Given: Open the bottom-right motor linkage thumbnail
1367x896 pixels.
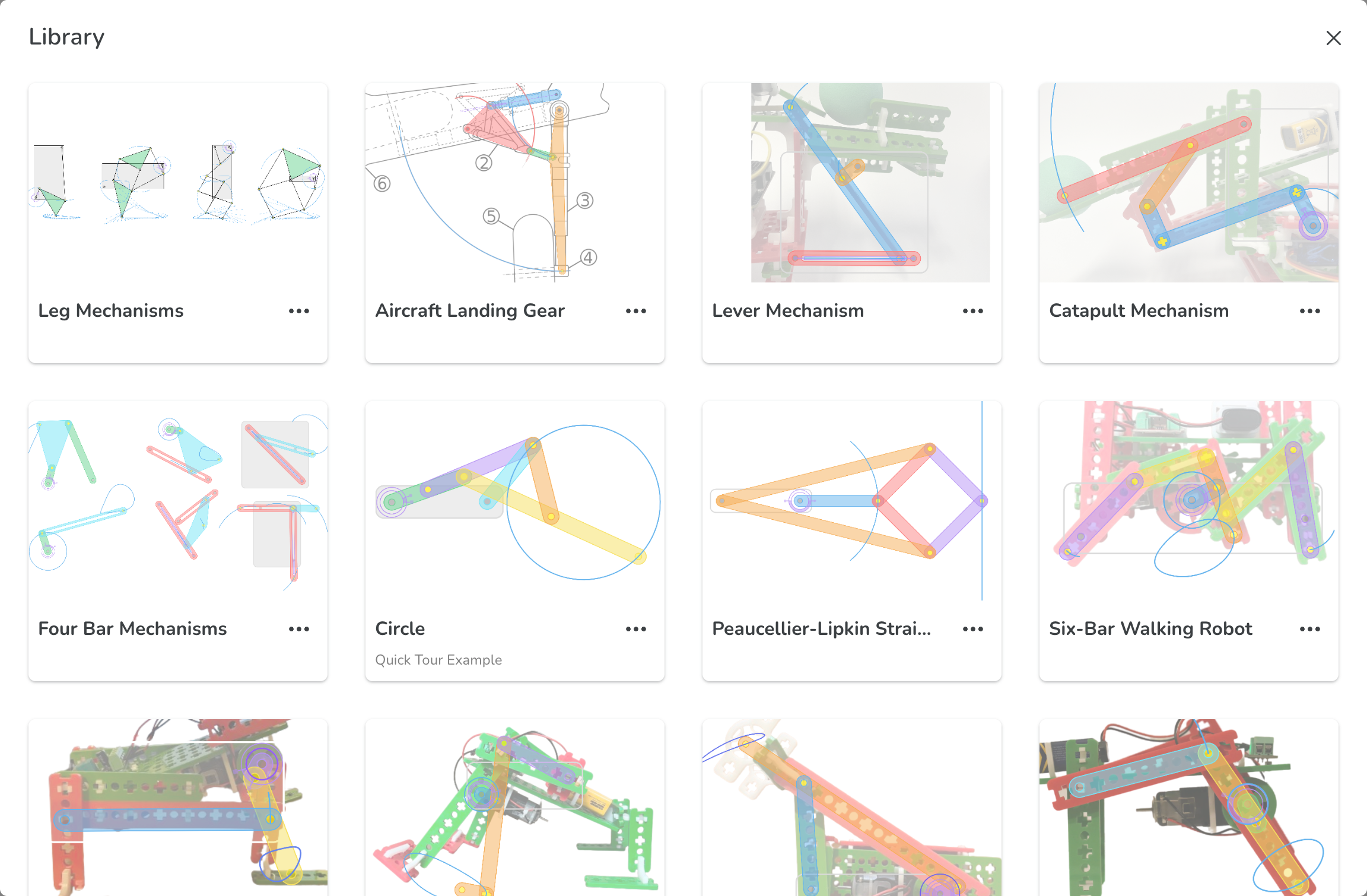Looking at the screenshot, I should coord(1188,807).
